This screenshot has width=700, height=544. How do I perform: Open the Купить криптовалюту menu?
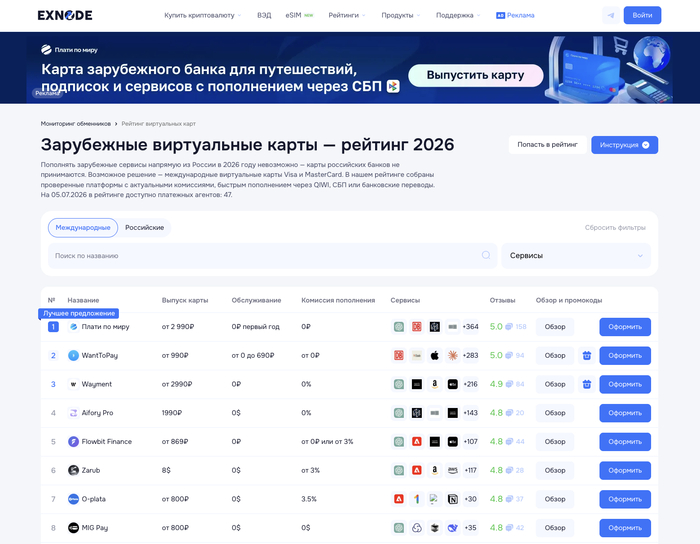pyautogui.click(x=202, y=15)
